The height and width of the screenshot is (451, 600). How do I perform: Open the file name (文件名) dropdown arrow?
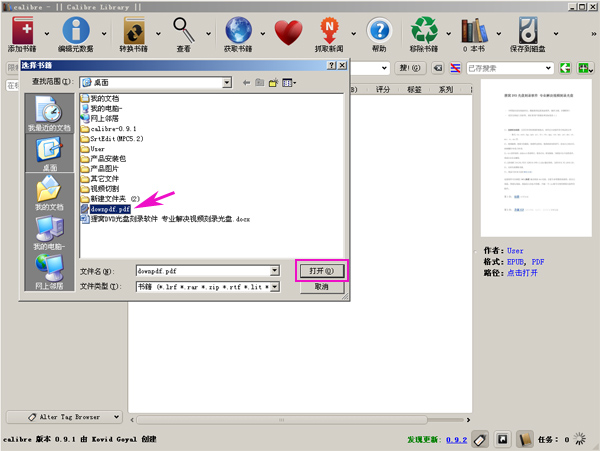point(275,271)
